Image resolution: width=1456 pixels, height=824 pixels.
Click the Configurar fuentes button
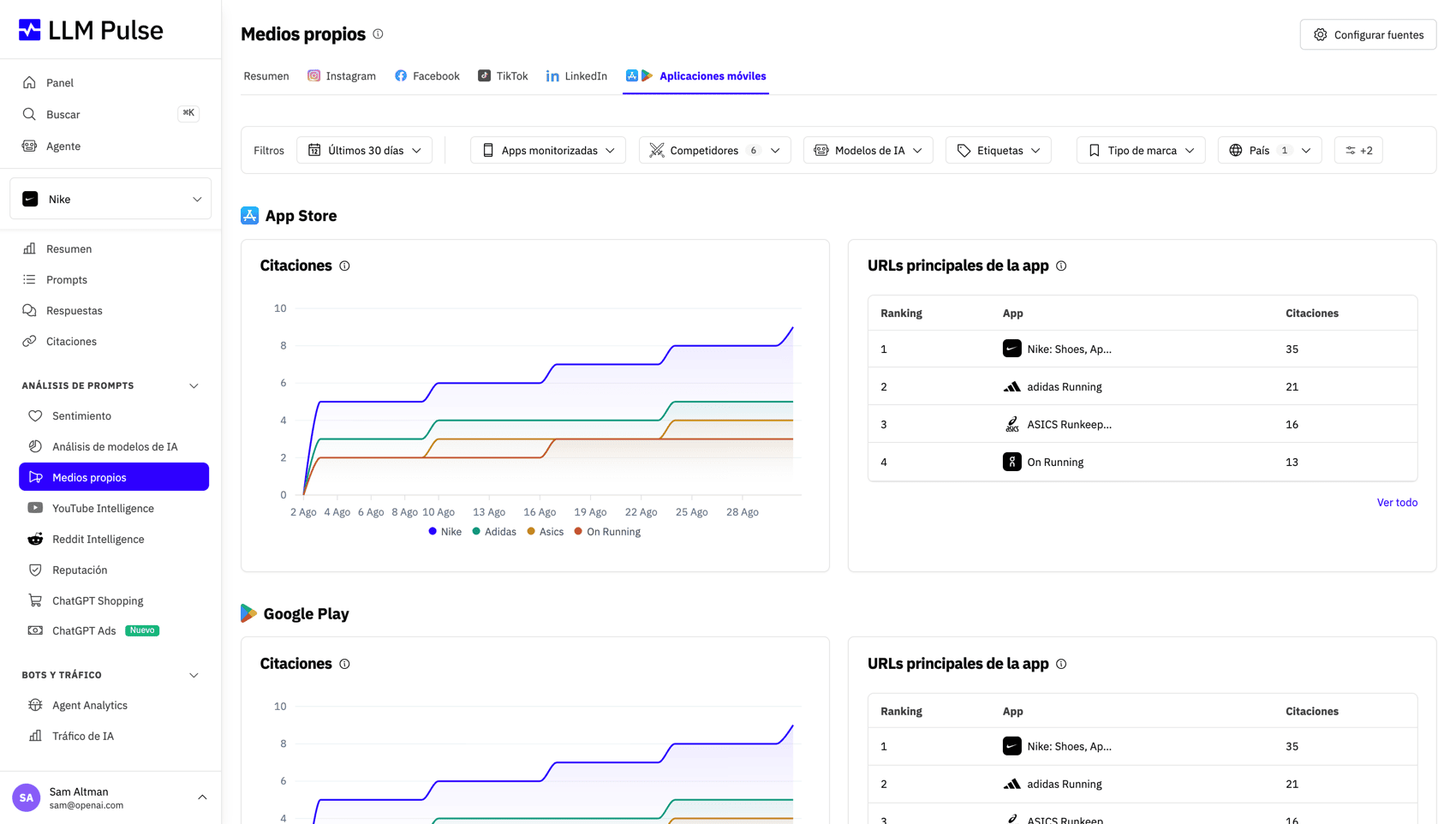(x=1368, y=34)
